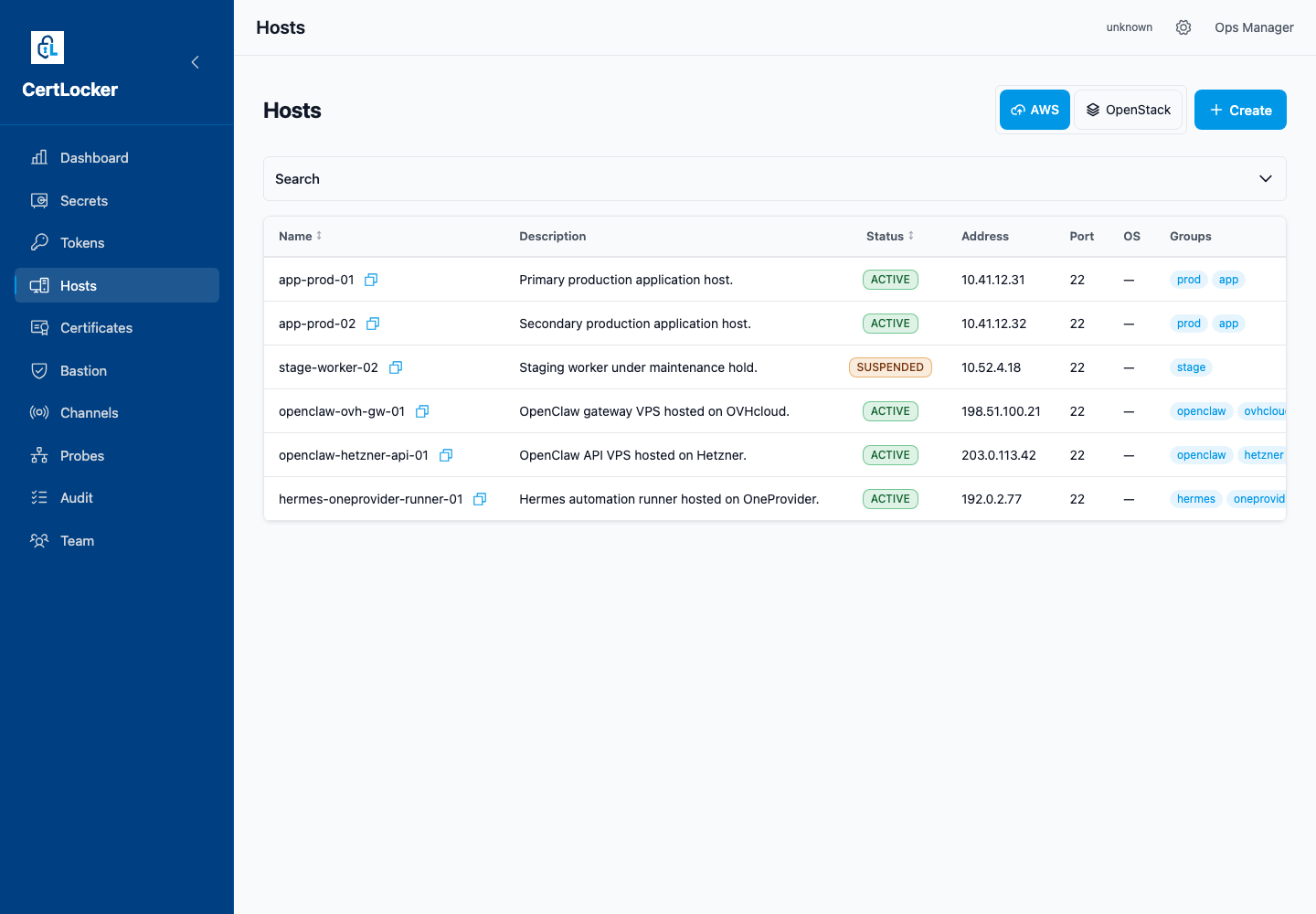Collapse the sidebar with the chevron arrow
The height and width of the screenshot is (914, 1316).
[195, 62]
